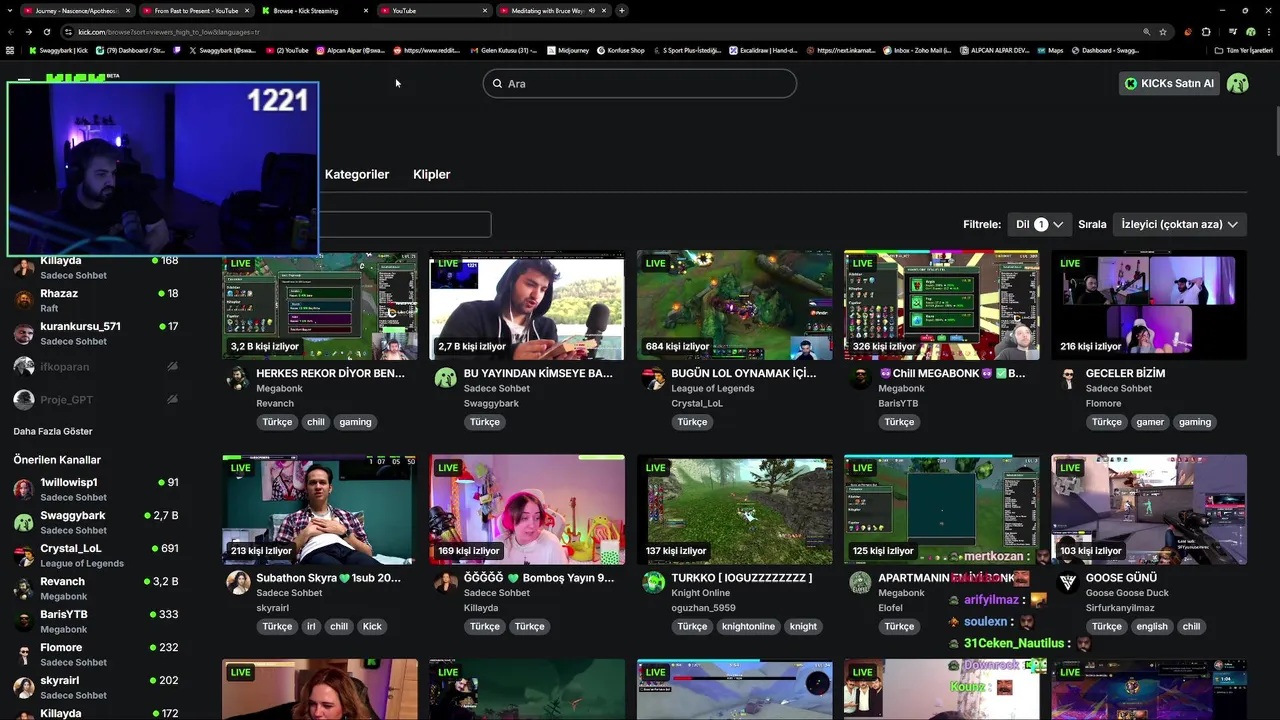Click gamer tag under GECELER BİZİM
This screenshot has width=1280, height=720.
1150,422
